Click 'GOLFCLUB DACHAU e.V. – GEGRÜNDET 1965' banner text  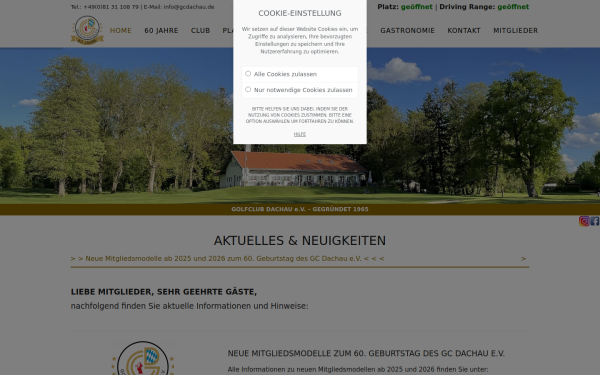point(300,209)
